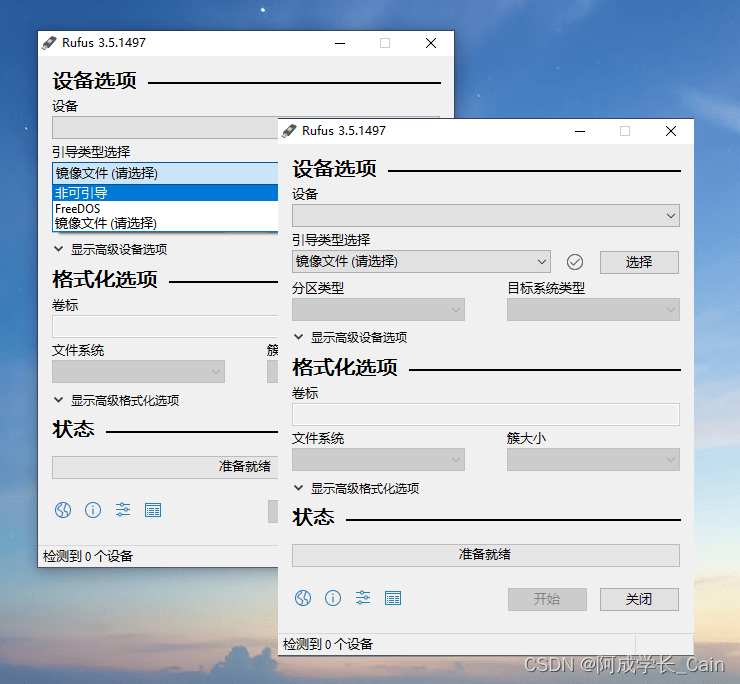The image size is (740, 684).
Task: Click 准备就绪 progress bar in front window
Action: 486,555
